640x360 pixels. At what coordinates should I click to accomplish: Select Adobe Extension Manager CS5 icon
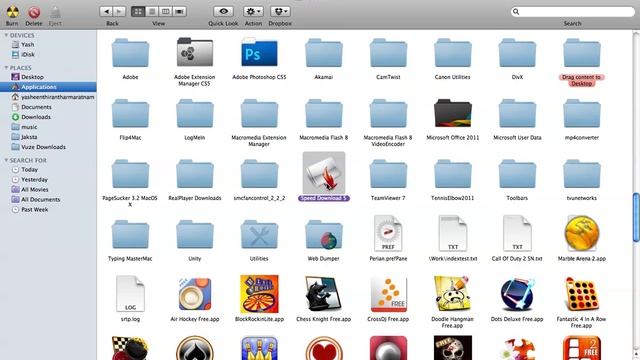(x=195, y=52)
